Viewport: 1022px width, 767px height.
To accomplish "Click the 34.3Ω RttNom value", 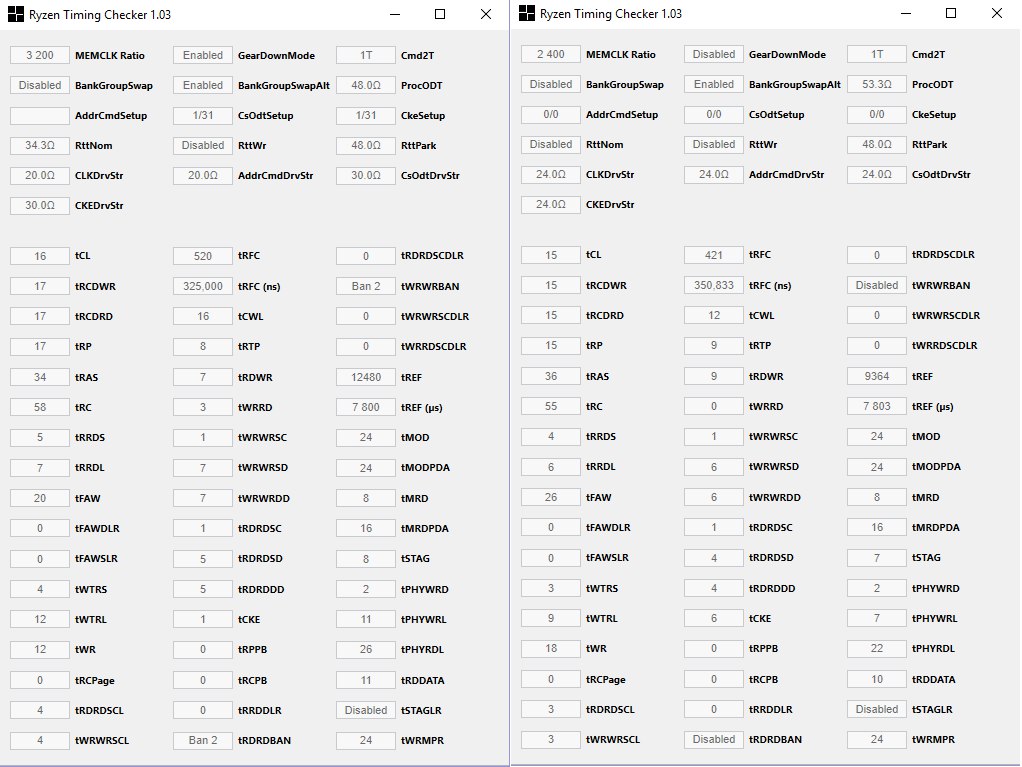I will tap(40, 145).
